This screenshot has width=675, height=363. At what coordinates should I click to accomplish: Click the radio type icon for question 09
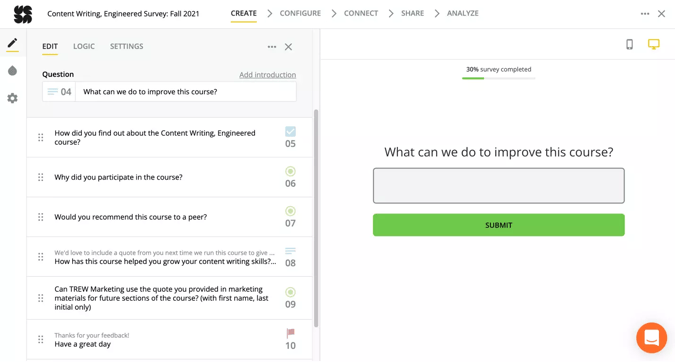pyautogui.click(x=291, y=292)
